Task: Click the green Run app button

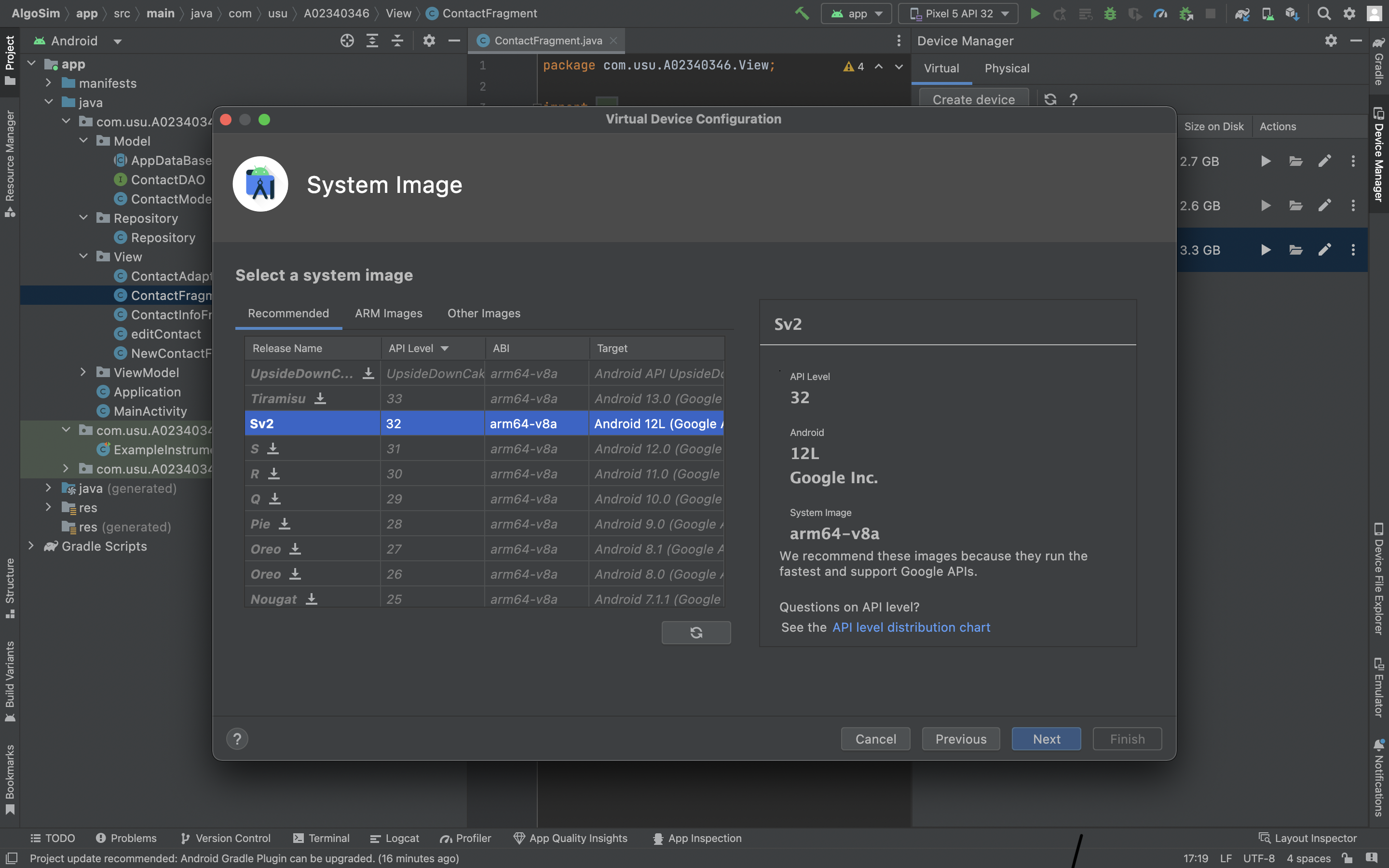Action: point(1035,13)
